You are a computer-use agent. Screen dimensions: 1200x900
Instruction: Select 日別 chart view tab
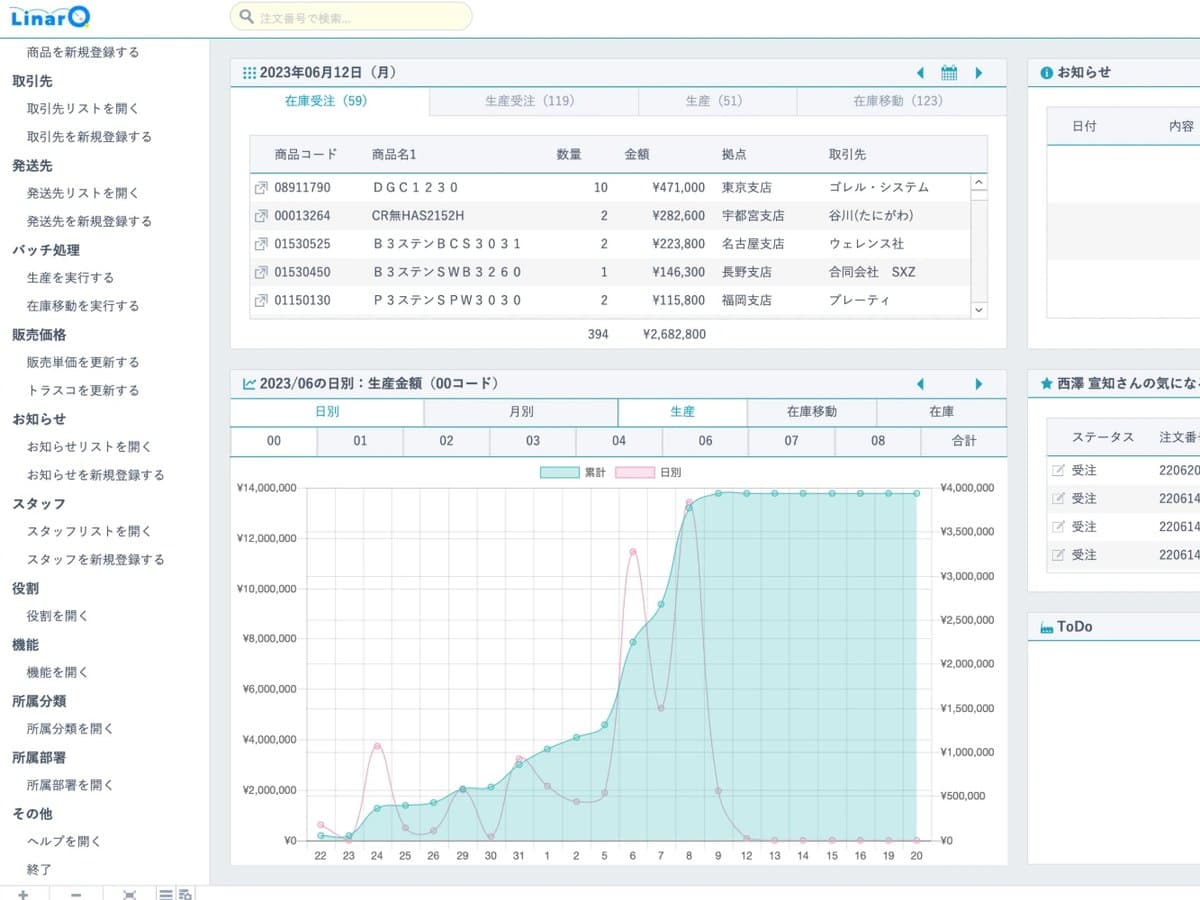click(x=327, y=412)
